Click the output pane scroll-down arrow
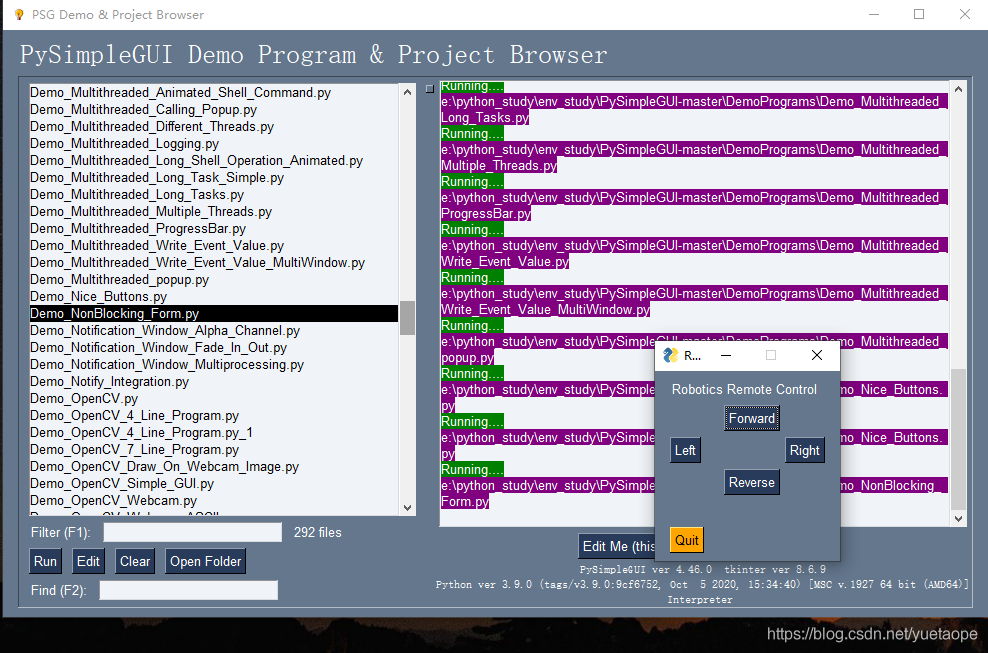Image resolution: width=988 pixels, height=653 pixels. click(x=958, y=519)
